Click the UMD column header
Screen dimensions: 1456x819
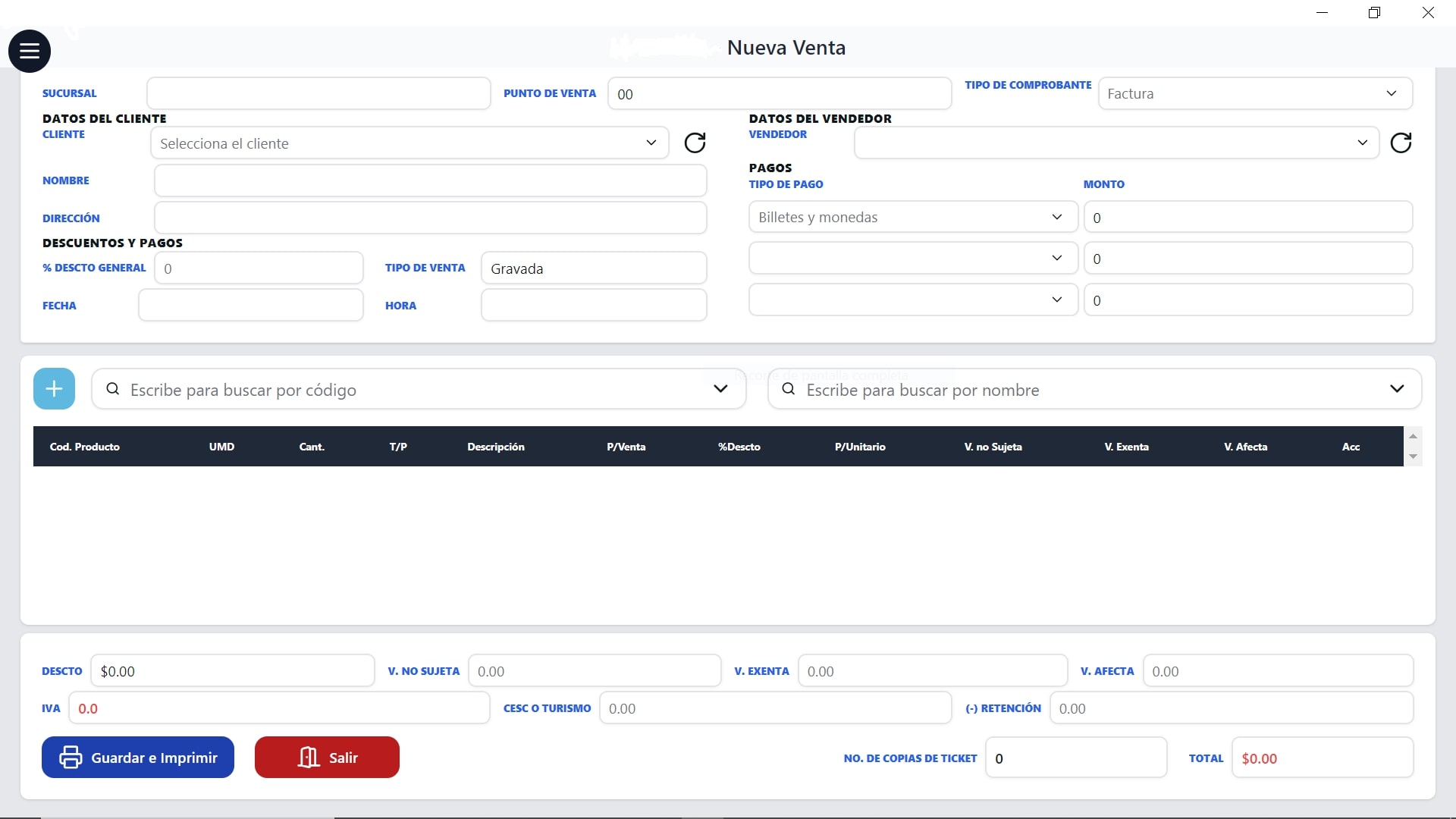tap(221, 447)
